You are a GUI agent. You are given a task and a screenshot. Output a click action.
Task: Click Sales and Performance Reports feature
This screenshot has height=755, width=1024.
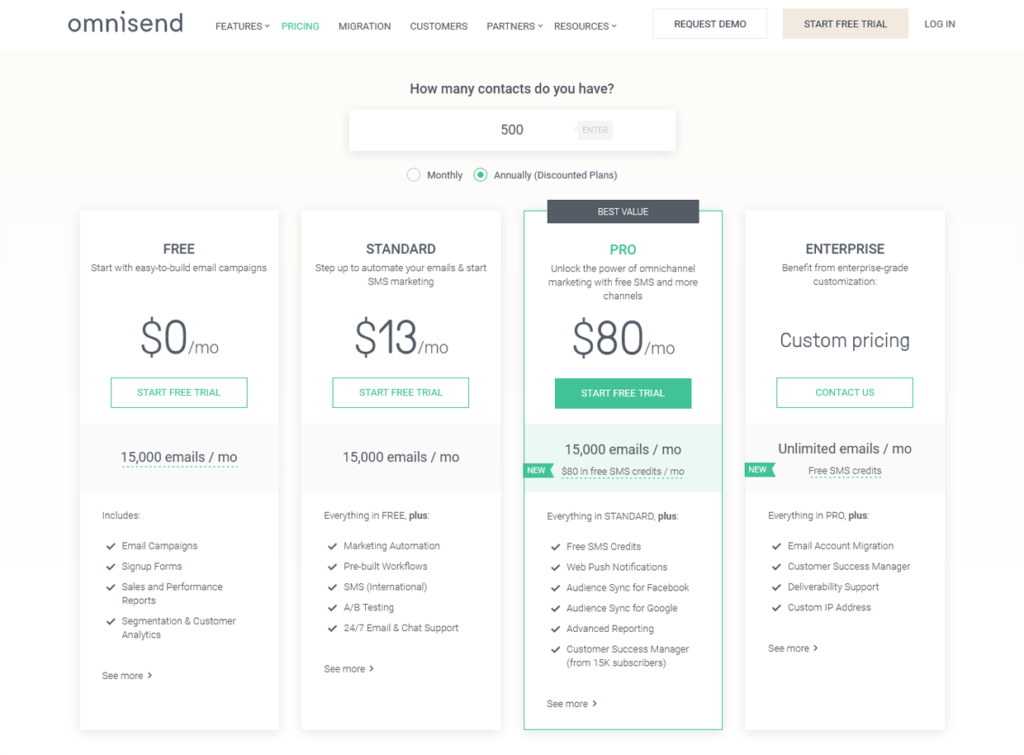tap(172, 594)
